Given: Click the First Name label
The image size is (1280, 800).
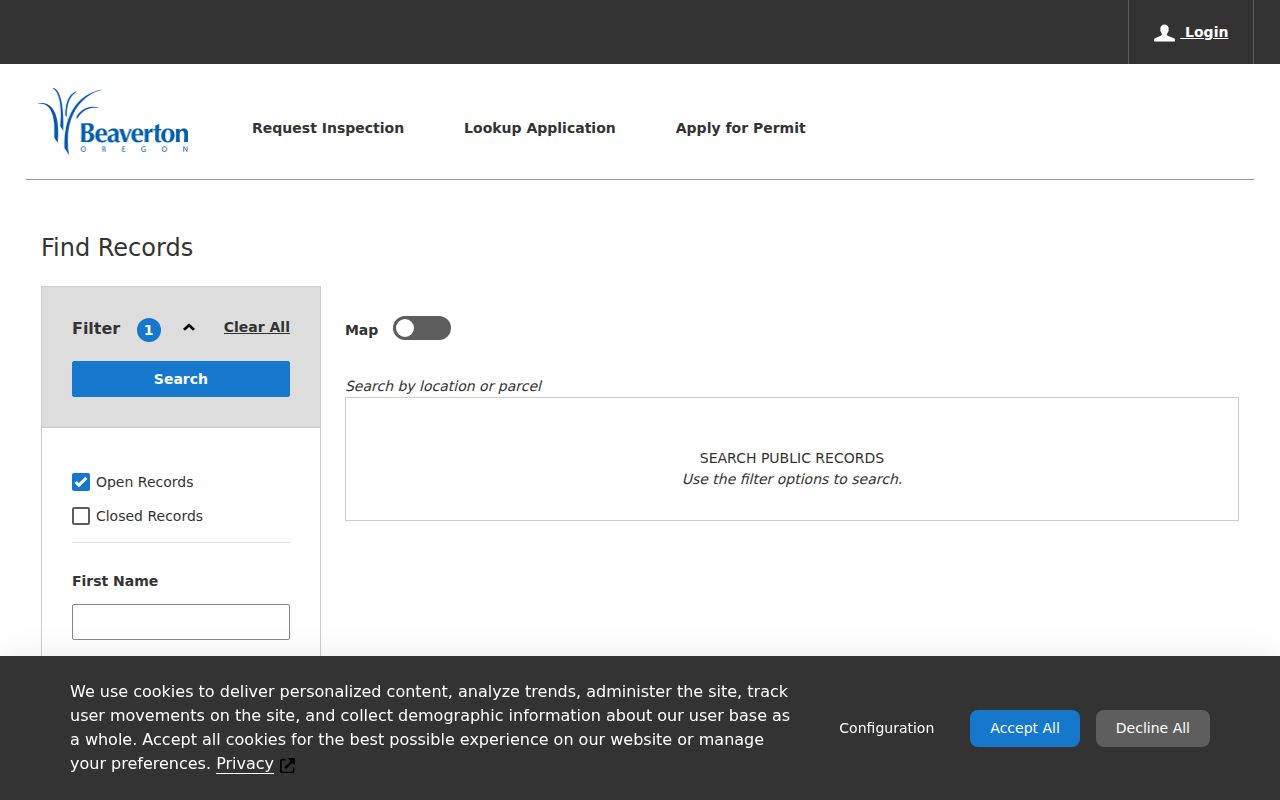Looking at the screenshot, I should 115,581.
